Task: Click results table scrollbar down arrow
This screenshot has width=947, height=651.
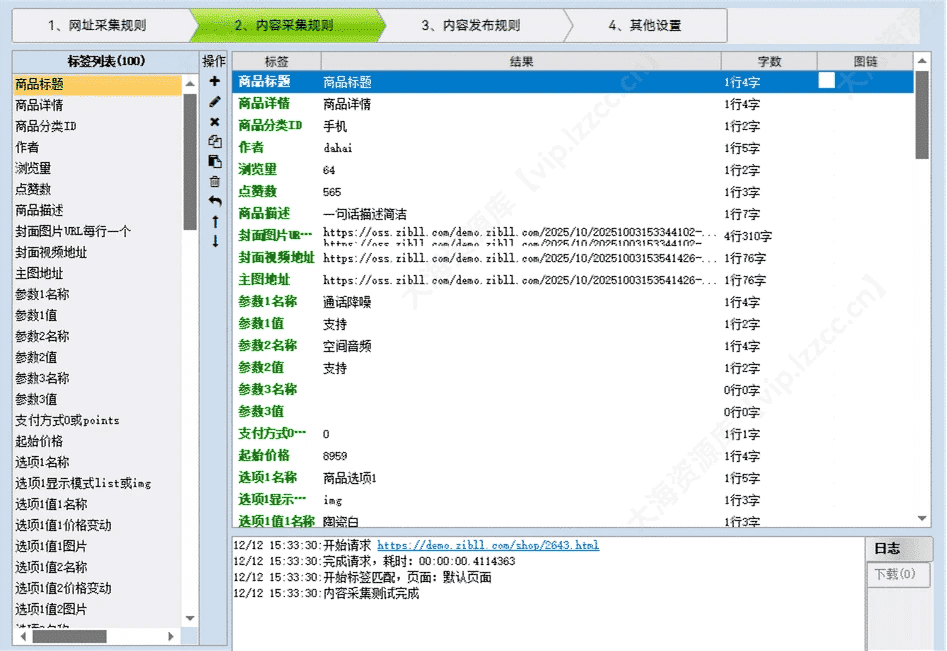Action: (x=922, y=518)
